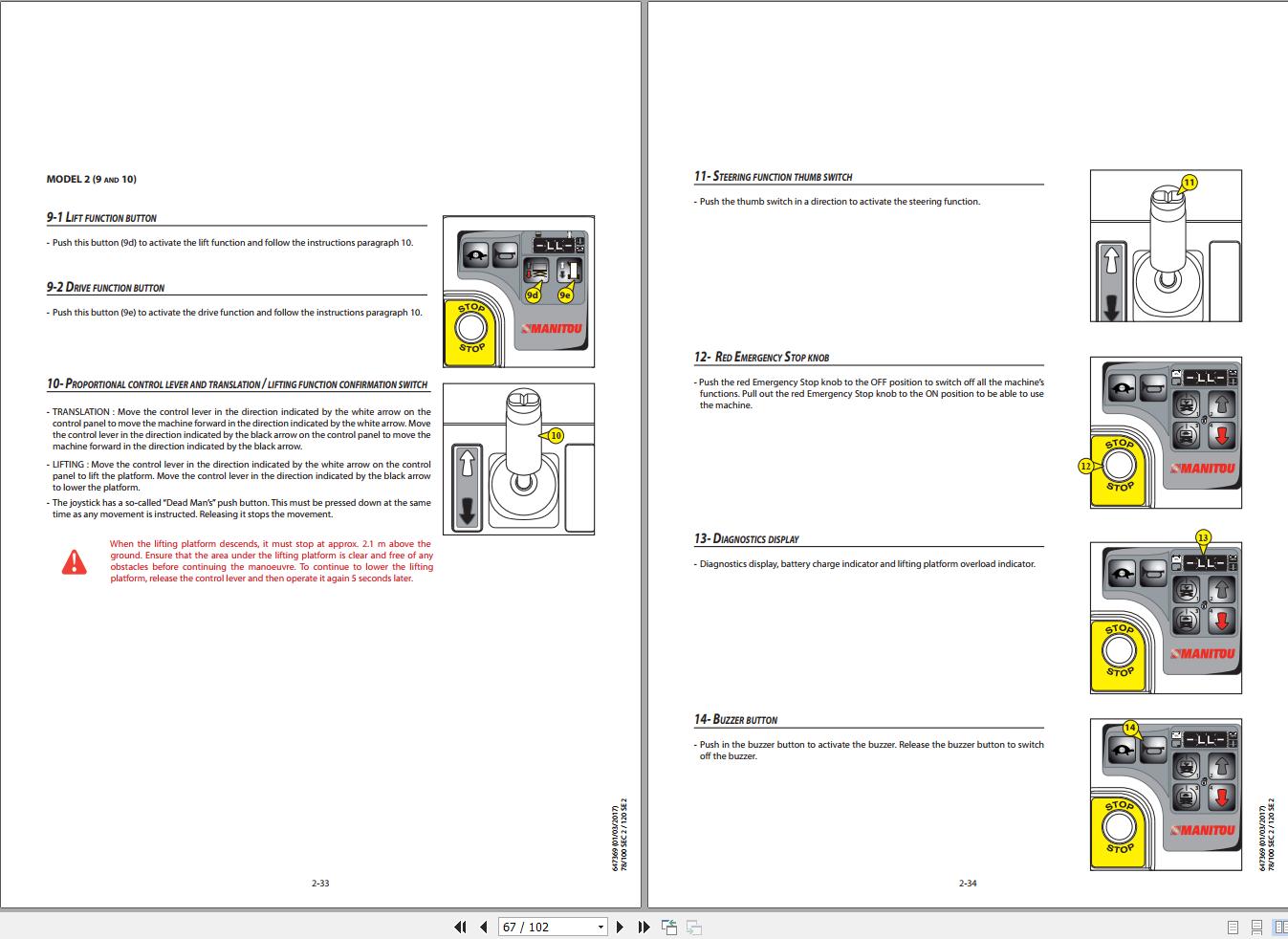
Task: Go to the previous page
Action: pyautogui.click(x=483, y=927)
